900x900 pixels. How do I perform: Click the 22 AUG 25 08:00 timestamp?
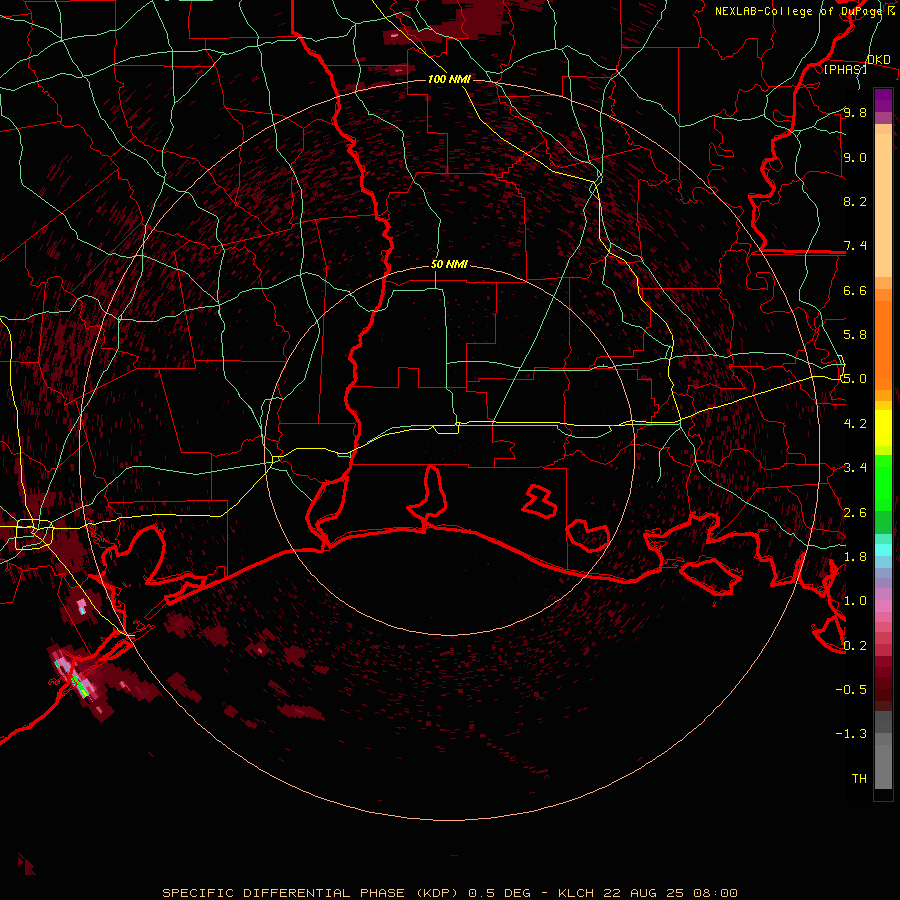[670, 893]
